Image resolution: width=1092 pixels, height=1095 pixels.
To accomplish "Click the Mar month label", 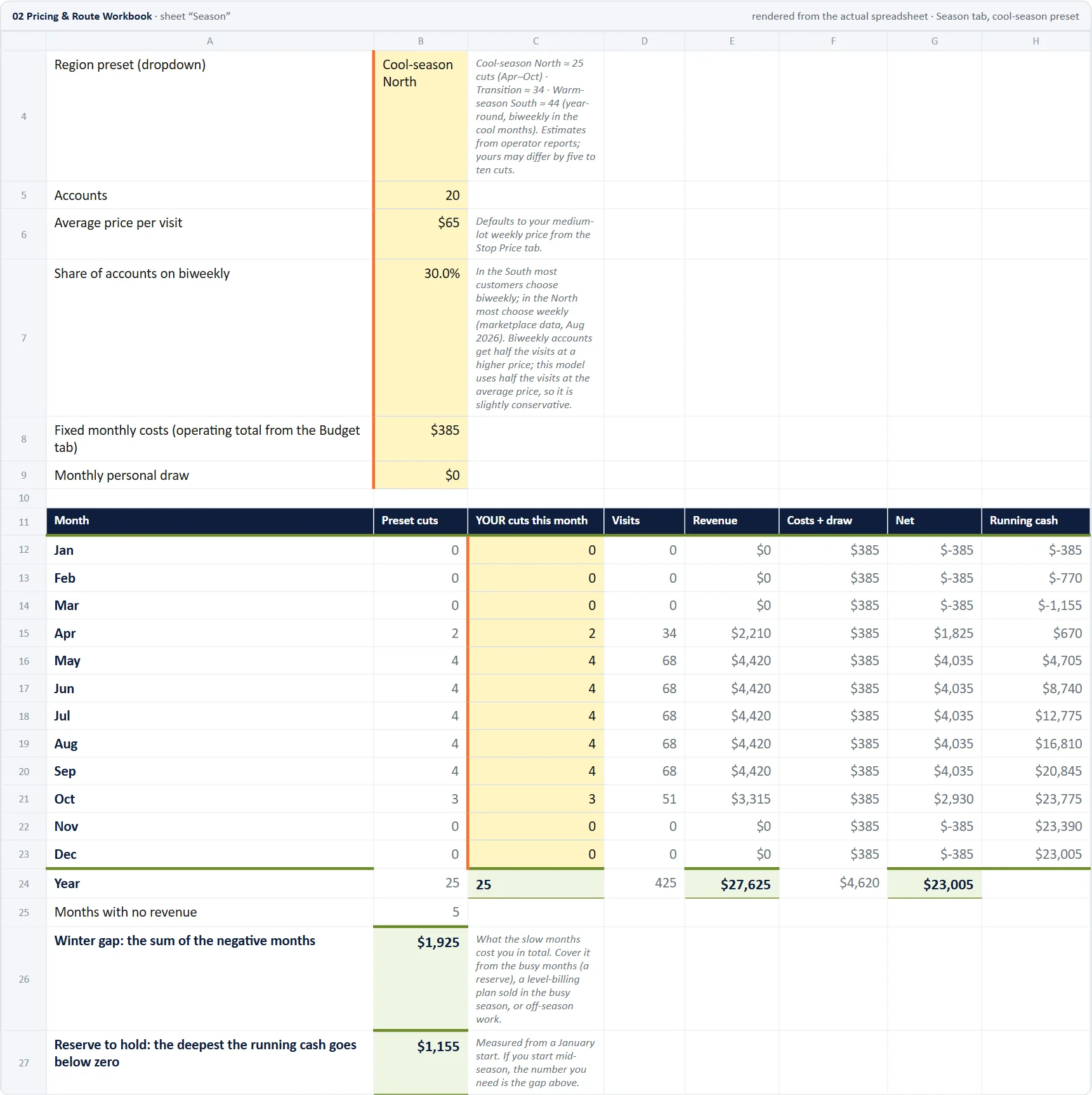I will coord(67,606).
